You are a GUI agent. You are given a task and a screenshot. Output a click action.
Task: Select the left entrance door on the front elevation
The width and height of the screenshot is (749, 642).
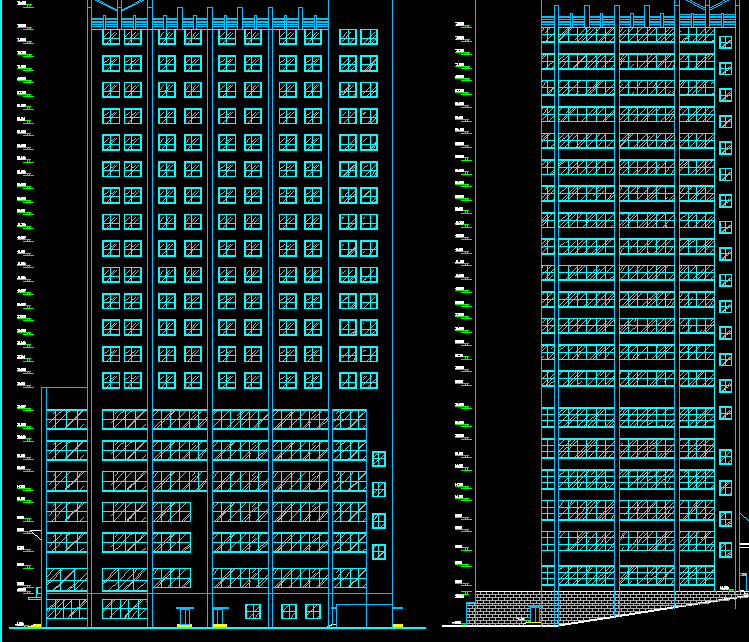pyautogui.click(x=184, y=614)
